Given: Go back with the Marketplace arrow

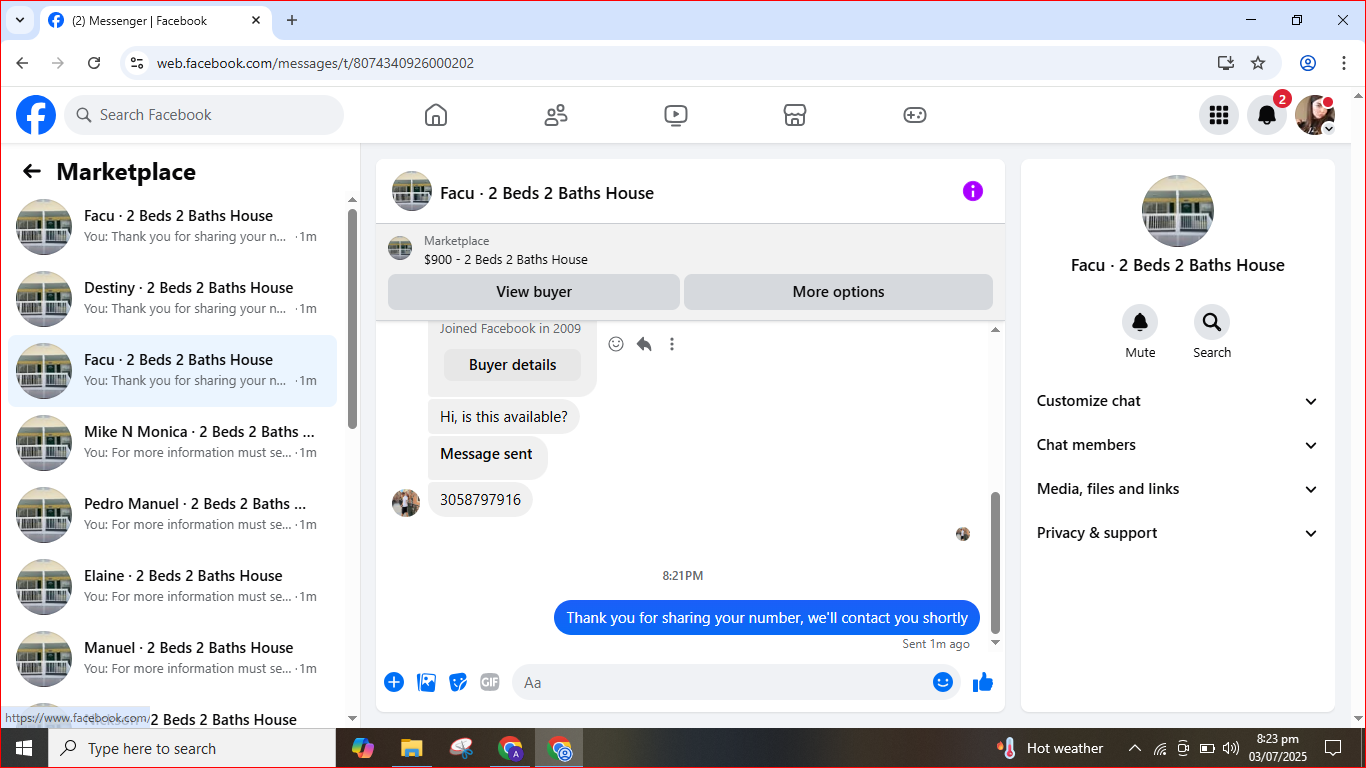Looking at the screenshot, I should [32, 171].
